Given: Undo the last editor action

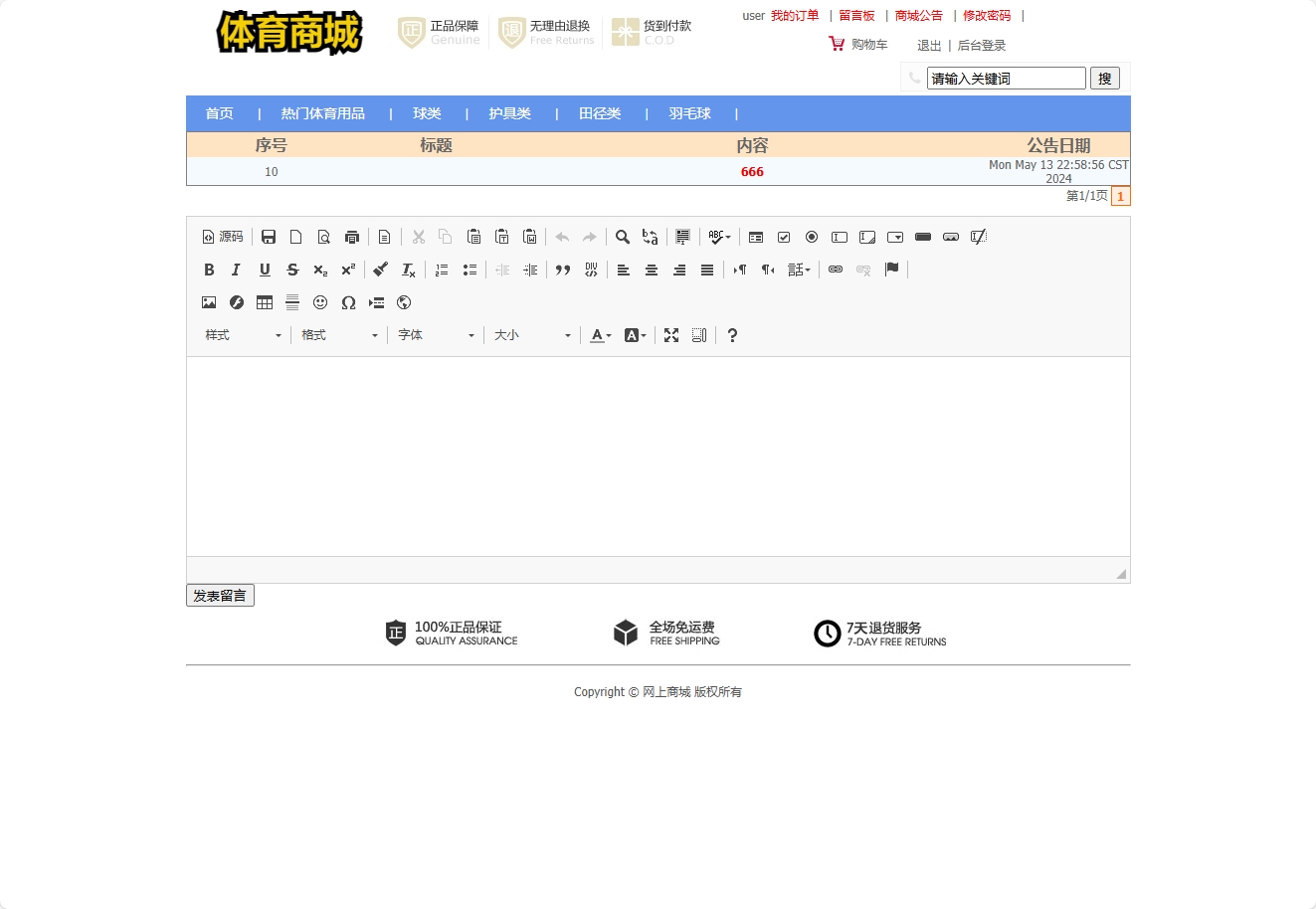Looking at the screenshot, I should [x=562, y=237].
